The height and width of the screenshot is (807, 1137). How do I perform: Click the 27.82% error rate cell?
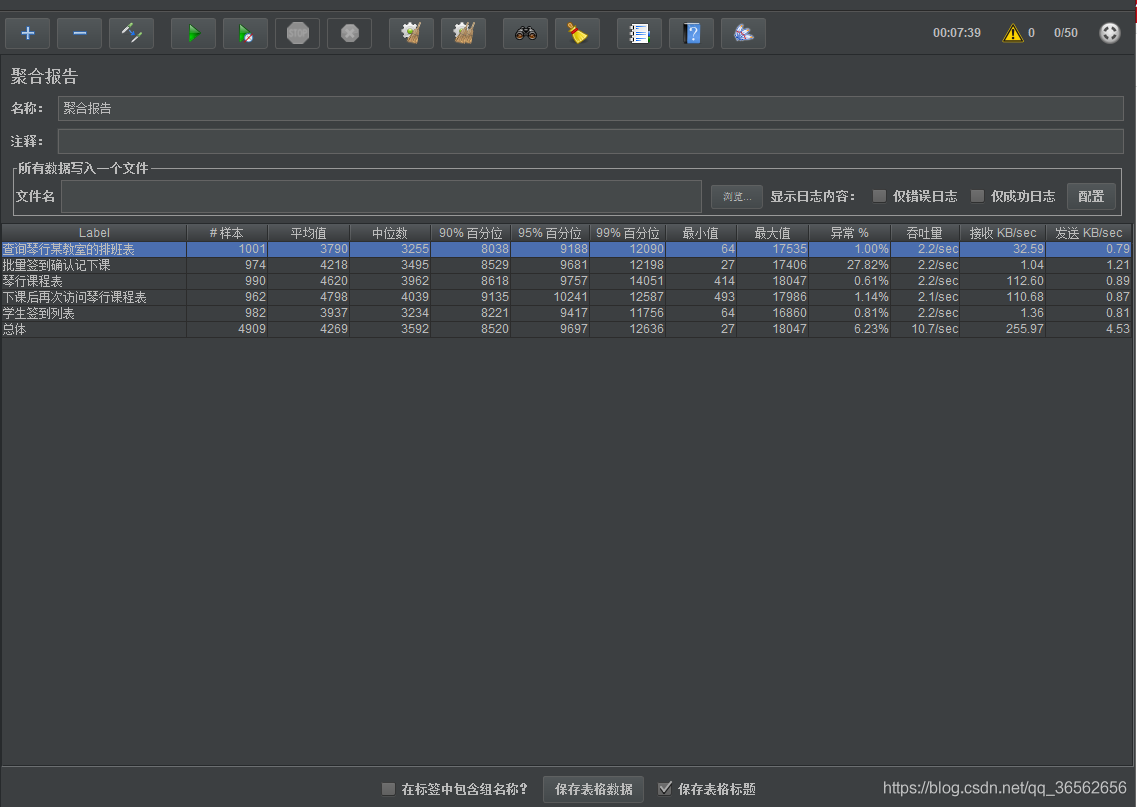[x=850, y=265]
